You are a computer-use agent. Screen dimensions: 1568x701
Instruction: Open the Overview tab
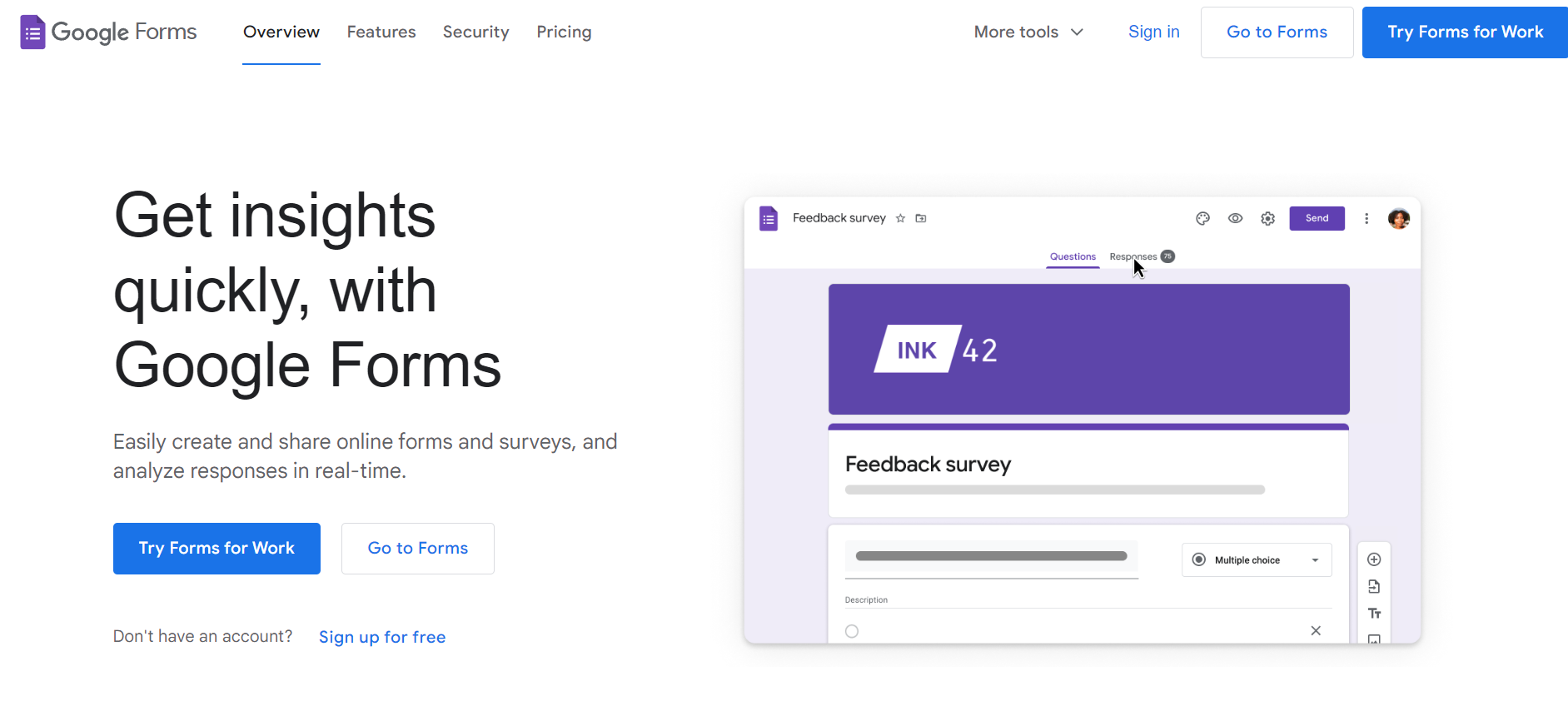point(281,32)
